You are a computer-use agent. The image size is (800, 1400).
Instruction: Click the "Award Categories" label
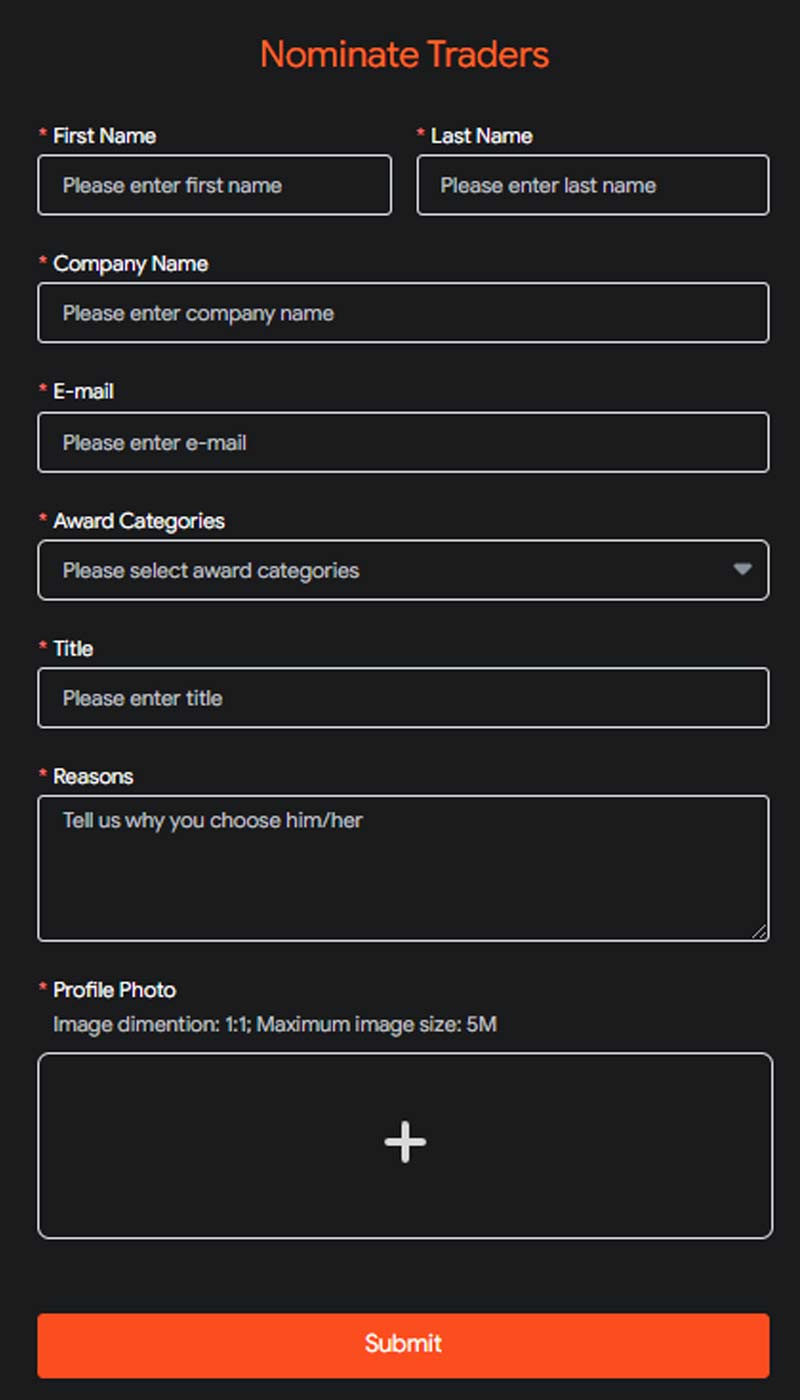tap(138, 521)
